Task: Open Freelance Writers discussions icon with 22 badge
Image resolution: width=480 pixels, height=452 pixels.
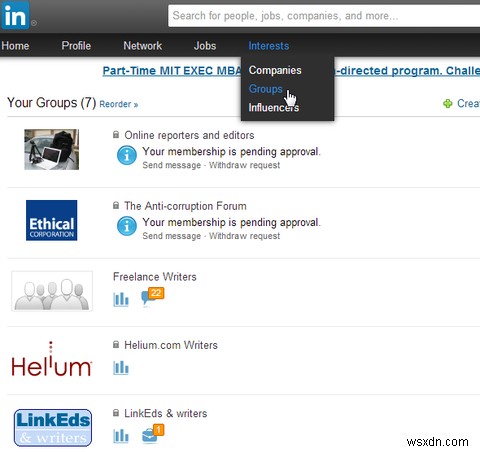Action: coord(152,296)
